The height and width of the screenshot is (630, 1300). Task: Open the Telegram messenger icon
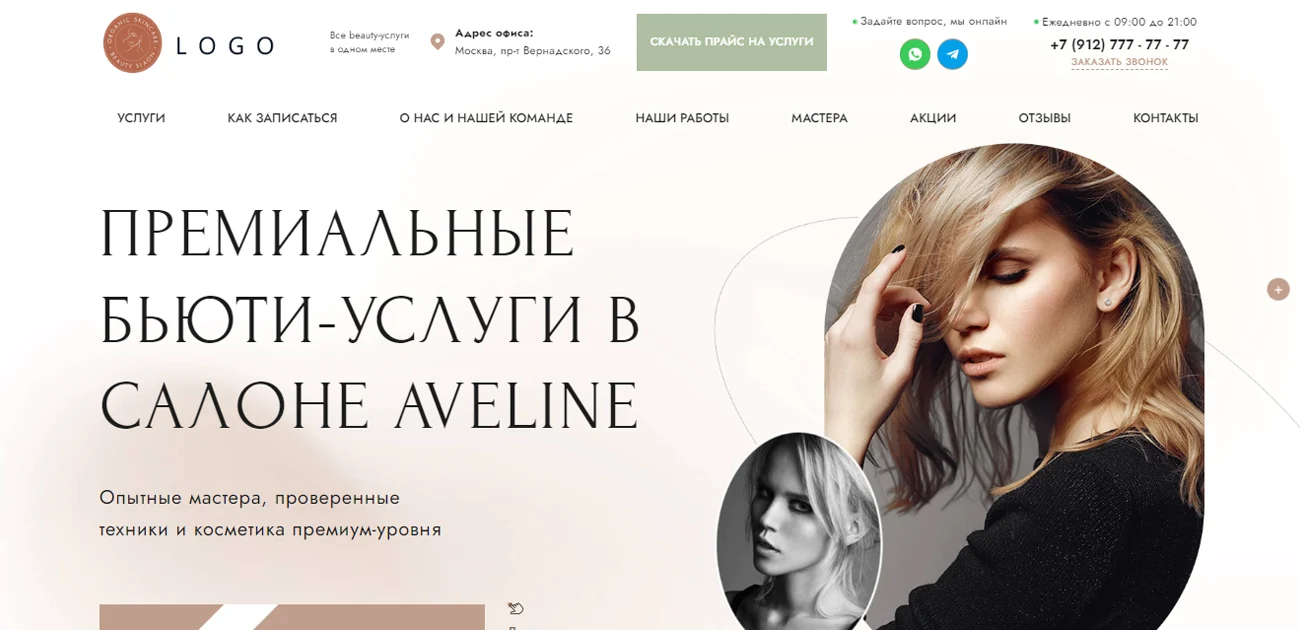click(x=952, y=54)
